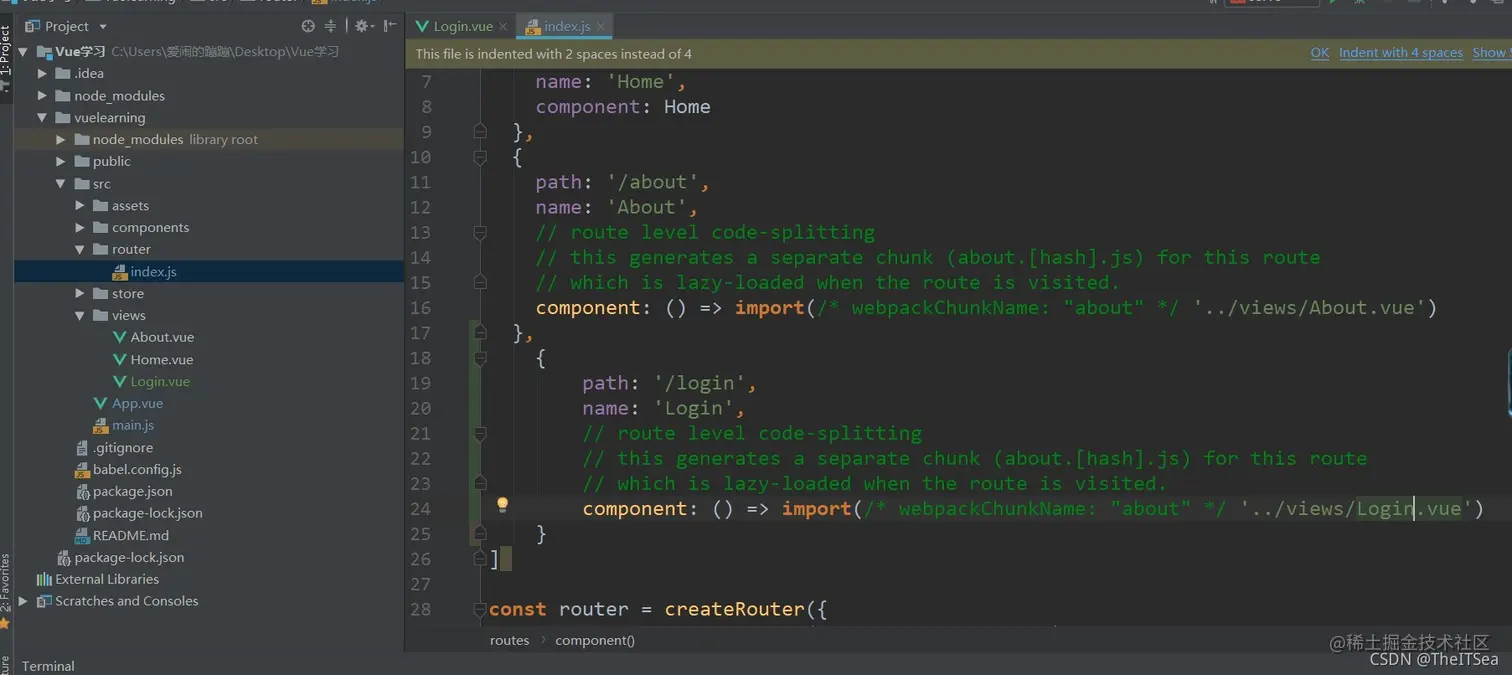Image resolution: width=1512 pixels, height=675 pixels.
Task: Collapse the router folder
Action: click(80, 250)
